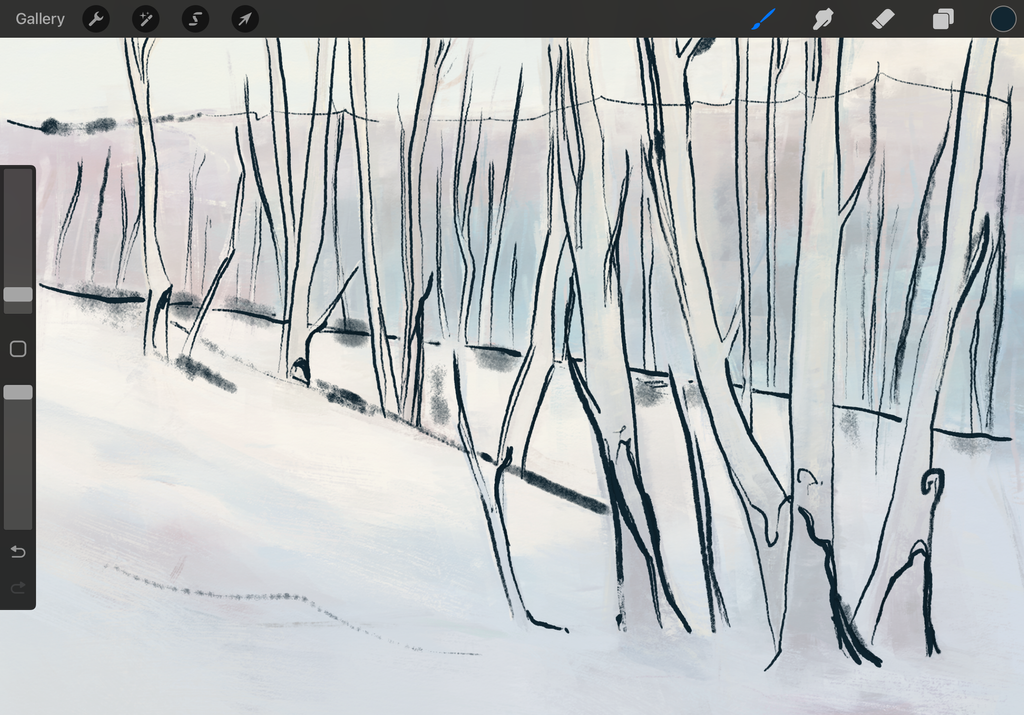Screen dimensions: 1024x715
Task: Select the Transform arrow tool
Action: coord(244,18)
